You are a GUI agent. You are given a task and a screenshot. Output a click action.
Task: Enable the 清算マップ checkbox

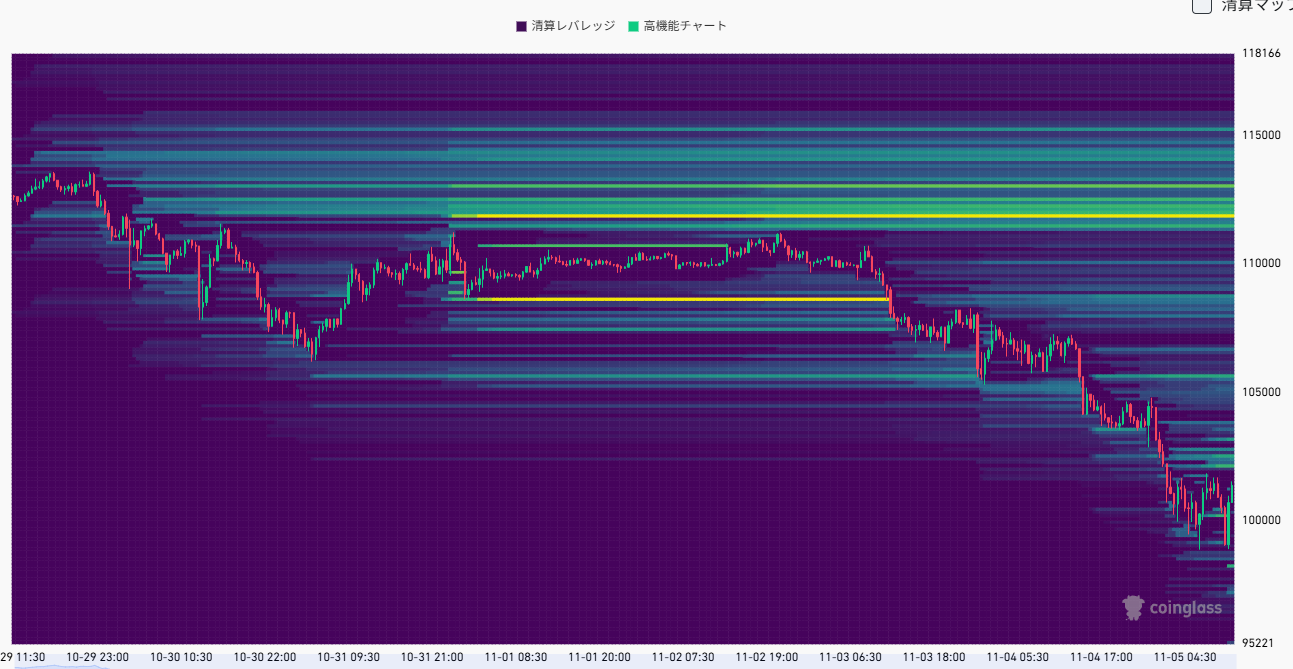point(1200,7)
